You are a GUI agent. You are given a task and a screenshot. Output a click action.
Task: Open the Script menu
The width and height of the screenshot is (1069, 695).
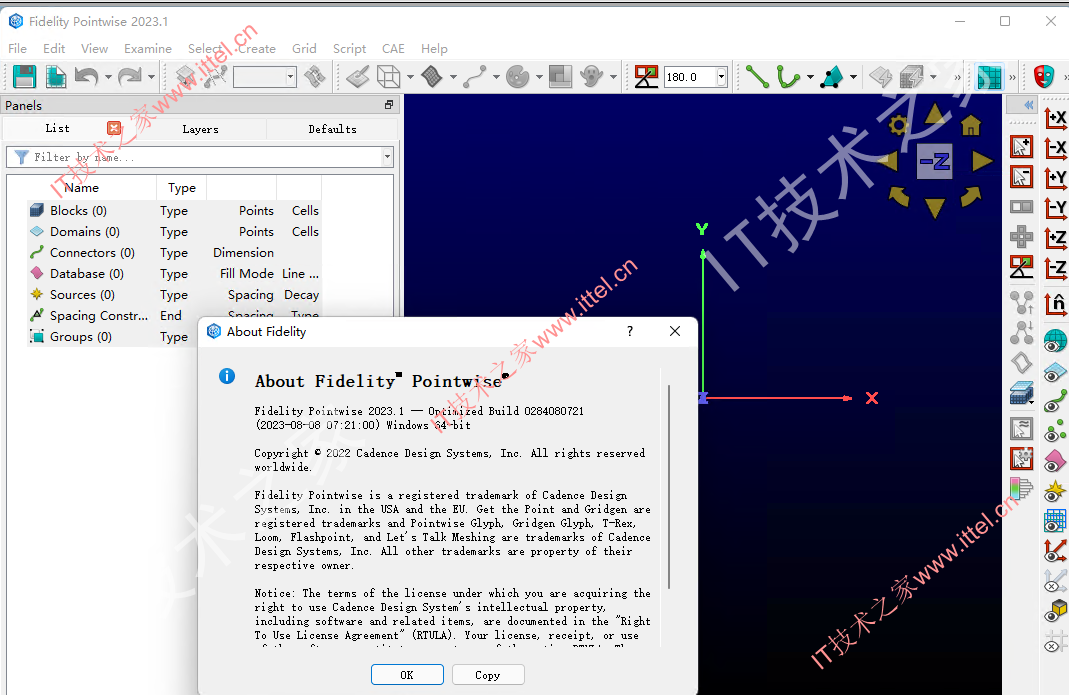click(349, 48)
